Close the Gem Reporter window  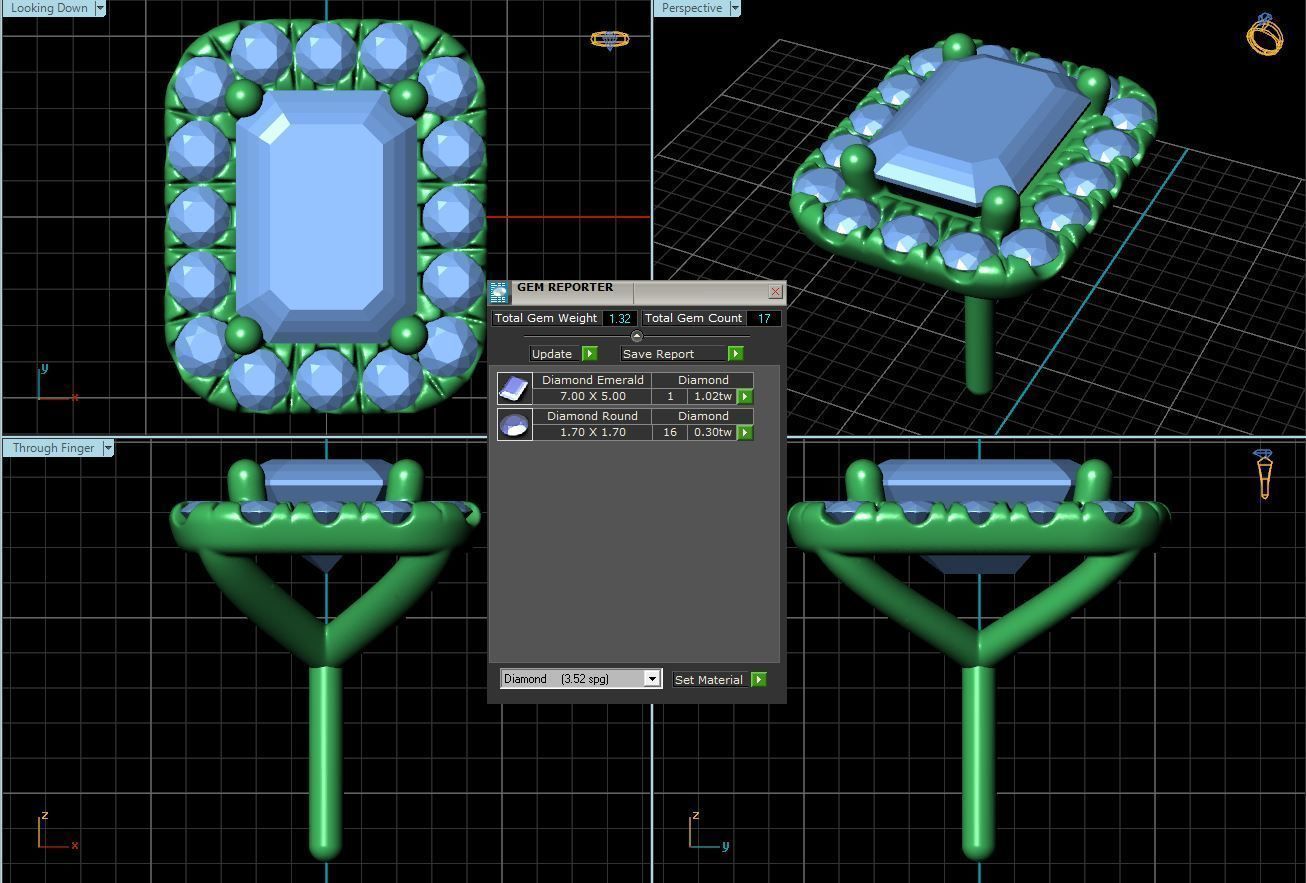(775, 292)
